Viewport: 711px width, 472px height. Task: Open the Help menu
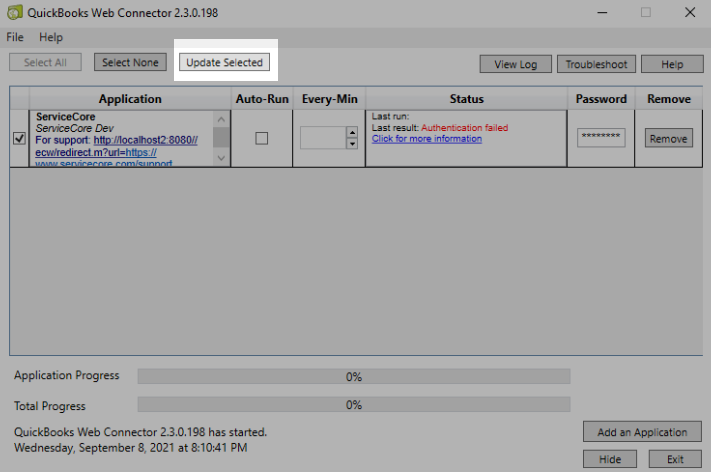tap(51, 37)
